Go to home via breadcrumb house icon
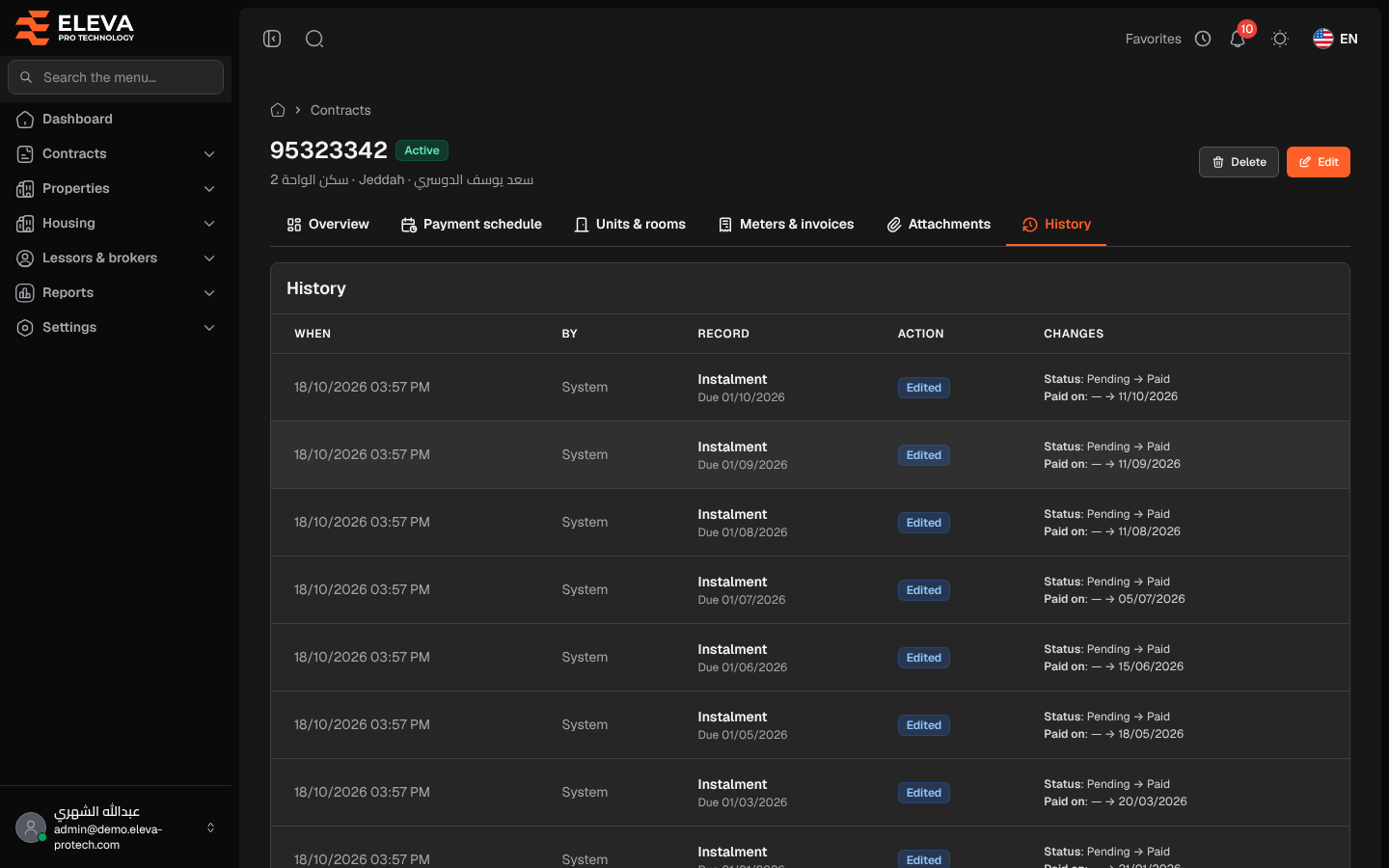The image size is (1389, 868). tap(278, 110)
